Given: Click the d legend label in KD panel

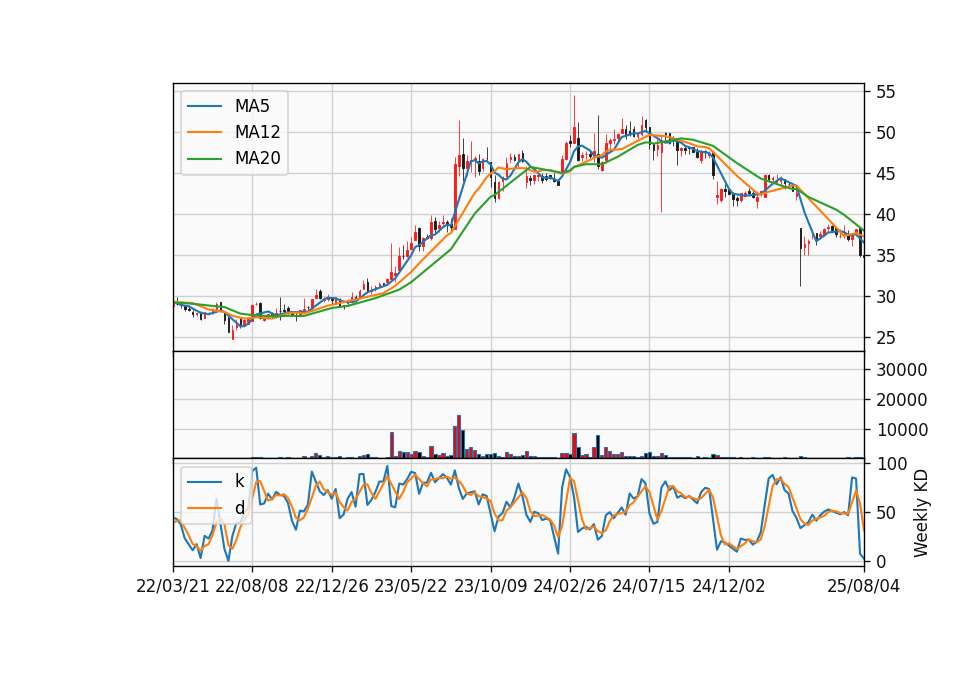Looking at the screenshot, I should coord(239,508).
